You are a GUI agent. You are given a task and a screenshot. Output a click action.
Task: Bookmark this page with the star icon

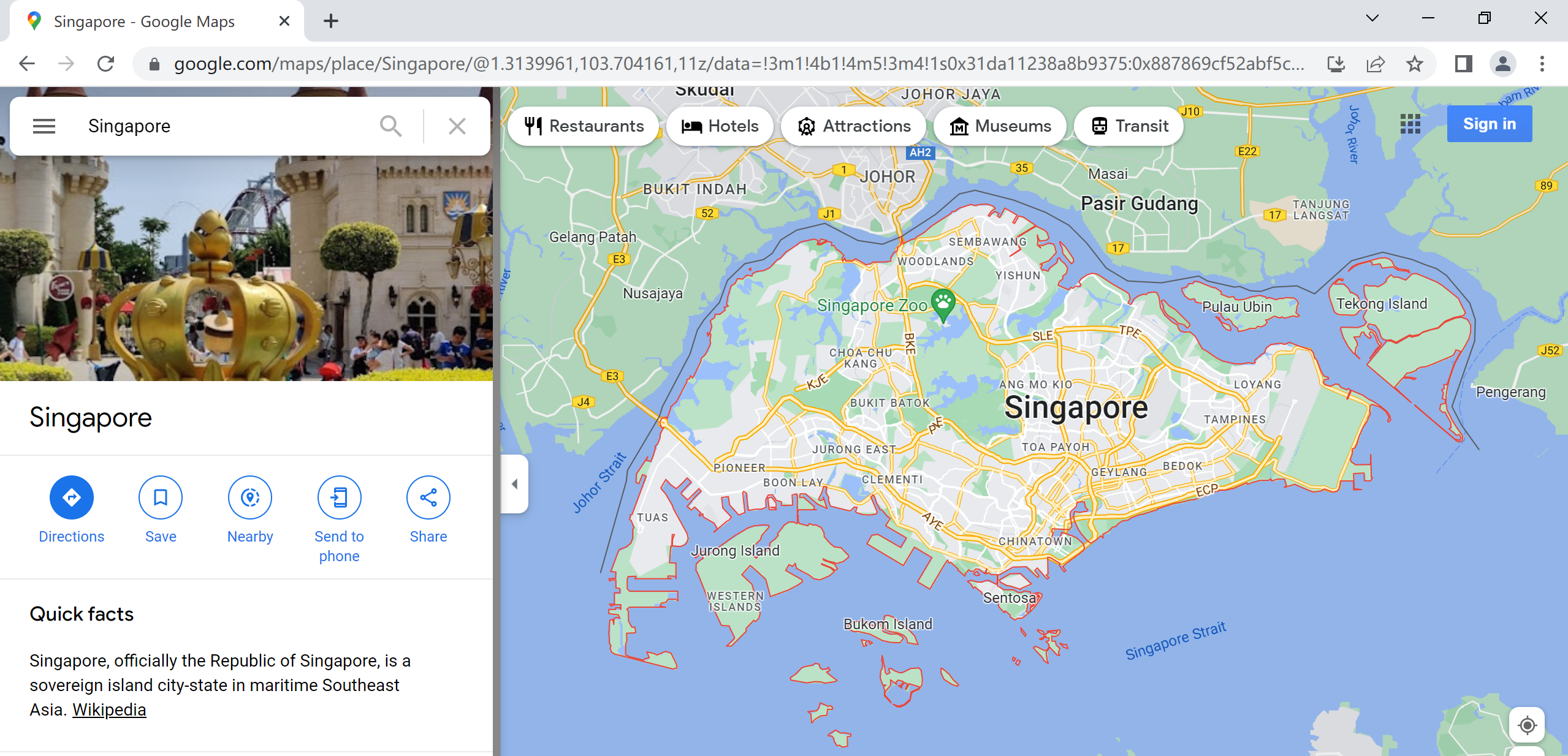pyautogui.click(x=1415, y=63)
